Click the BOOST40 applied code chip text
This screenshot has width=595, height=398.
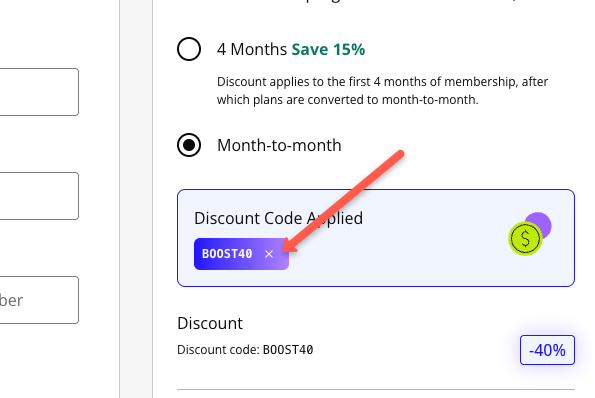coord(227,253)
